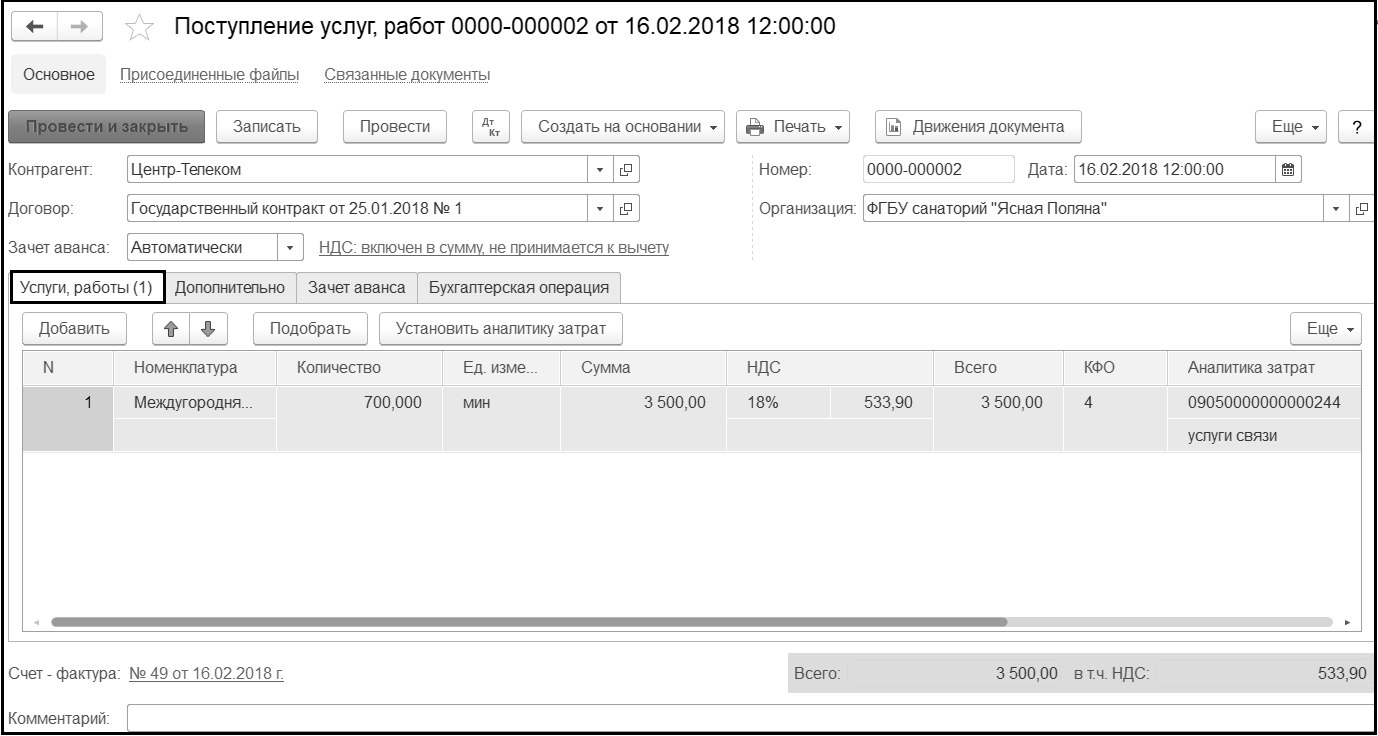
Task: Click Записать button
Action: click(x=267, y=127)
